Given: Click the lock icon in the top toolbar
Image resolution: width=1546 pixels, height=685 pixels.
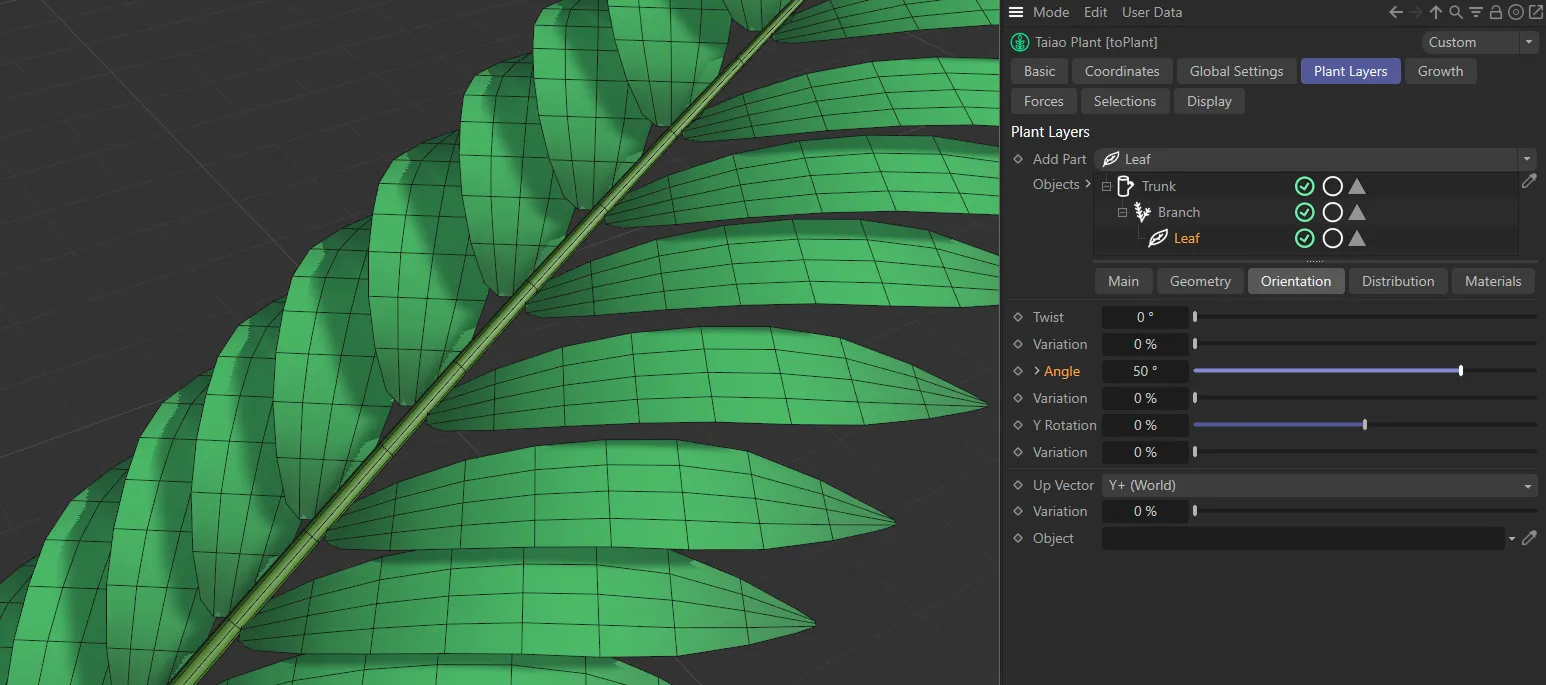Looking at the screenshot, I should [x=1496, y=12].
